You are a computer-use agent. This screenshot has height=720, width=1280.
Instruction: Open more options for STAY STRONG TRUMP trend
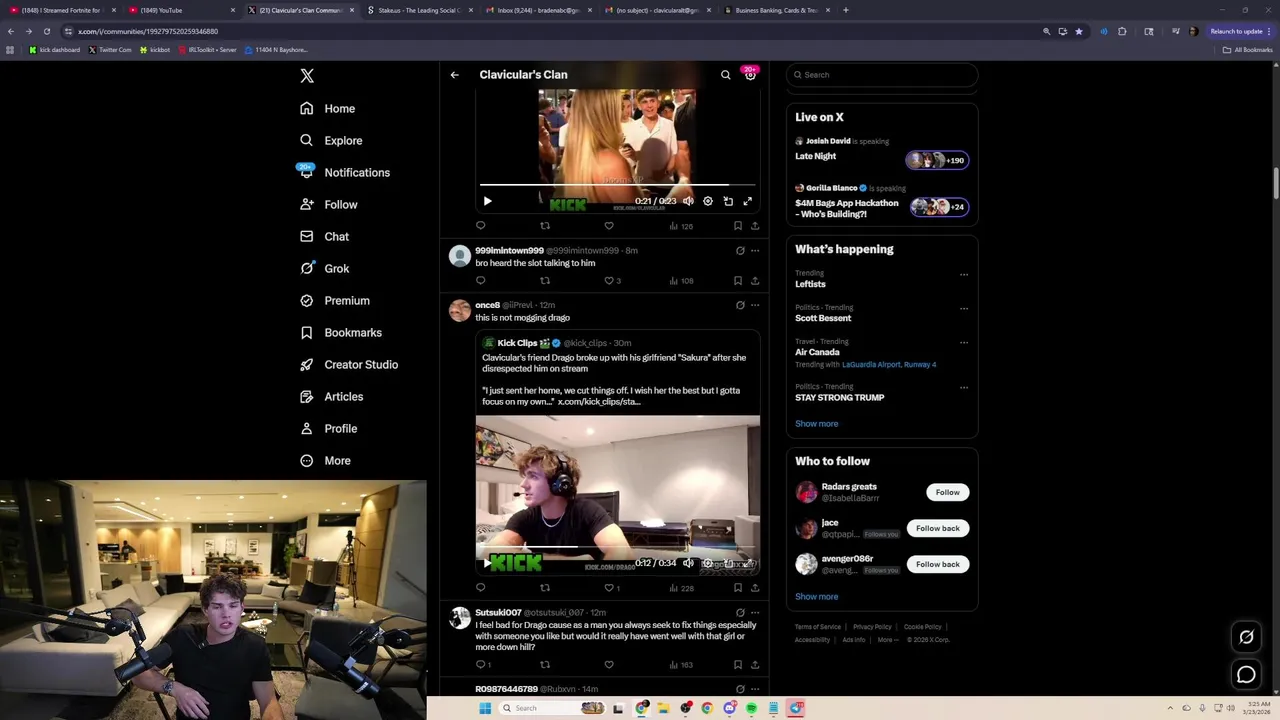pos(964,388)
